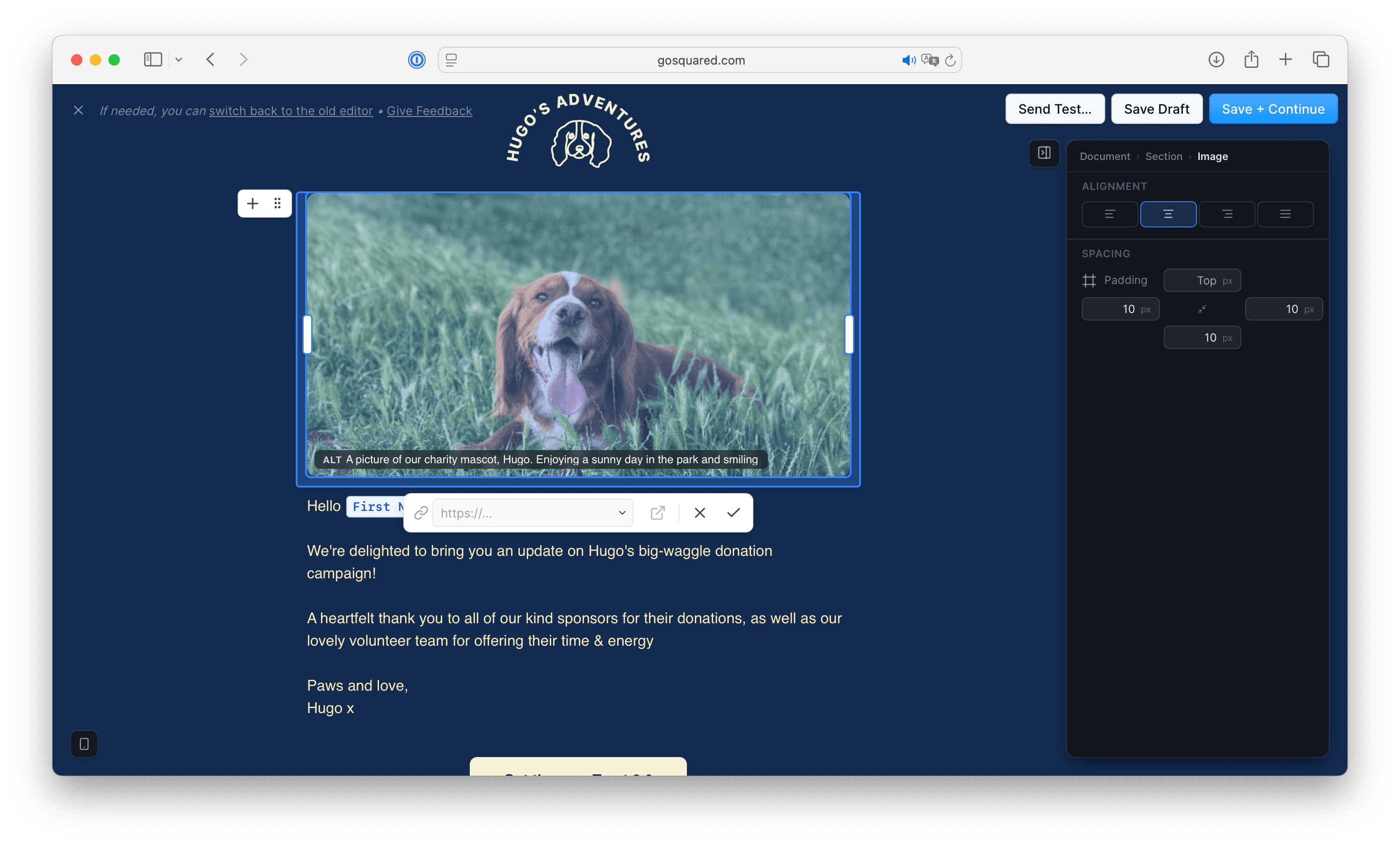
Task: Click the 'We're delighted to bring you' paragraph
Action: coord(539,561)
